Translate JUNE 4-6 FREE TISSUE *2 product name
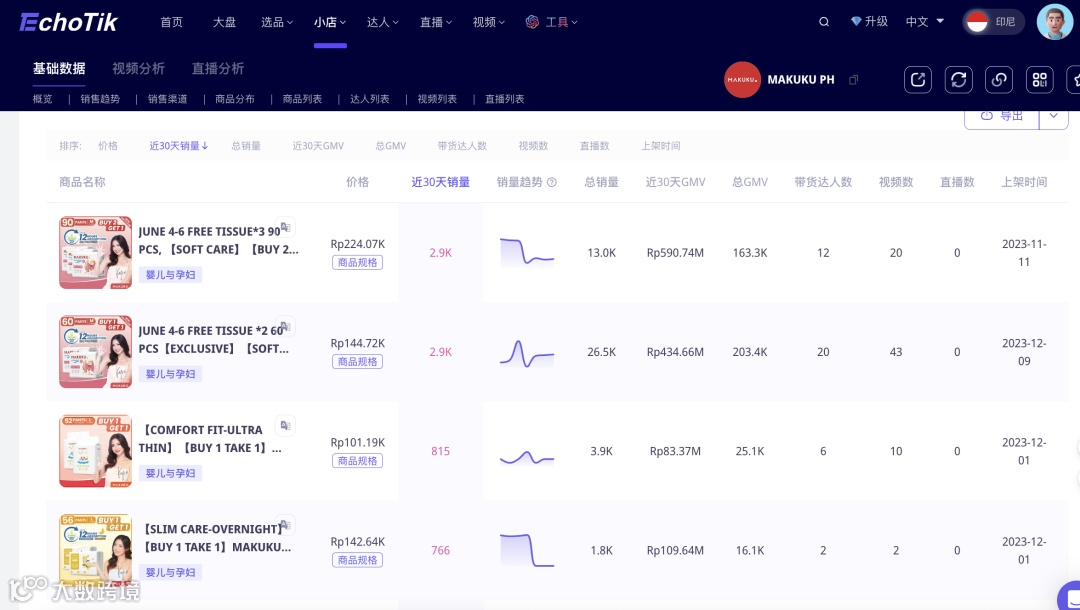 tap(285, 326)
